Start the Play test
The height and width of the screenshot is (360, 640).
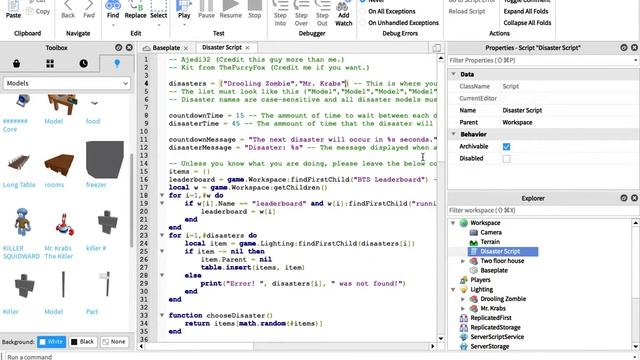(184, 10)
